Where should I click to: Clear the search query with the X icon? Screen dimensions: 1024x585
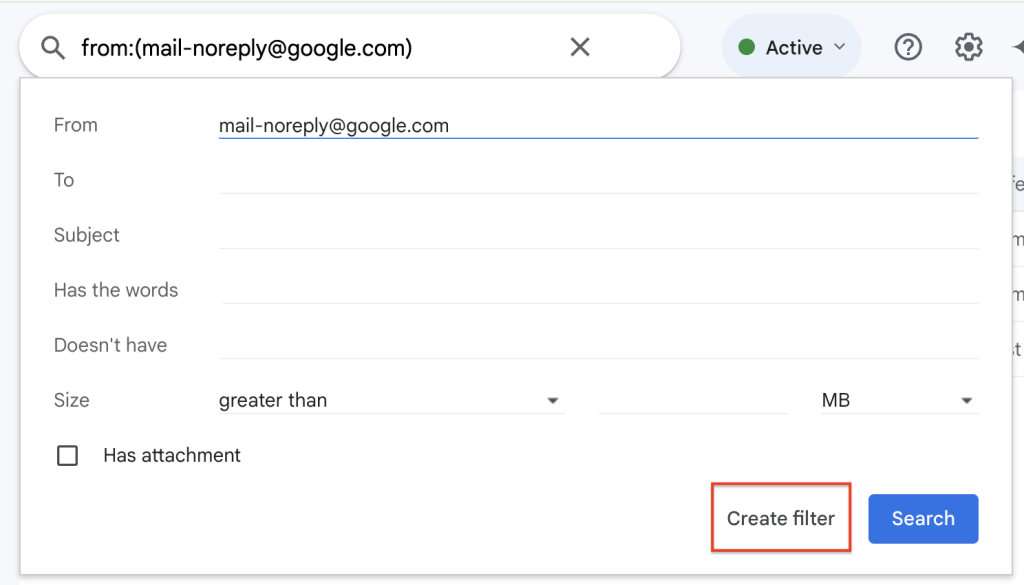tap(580, 47)
